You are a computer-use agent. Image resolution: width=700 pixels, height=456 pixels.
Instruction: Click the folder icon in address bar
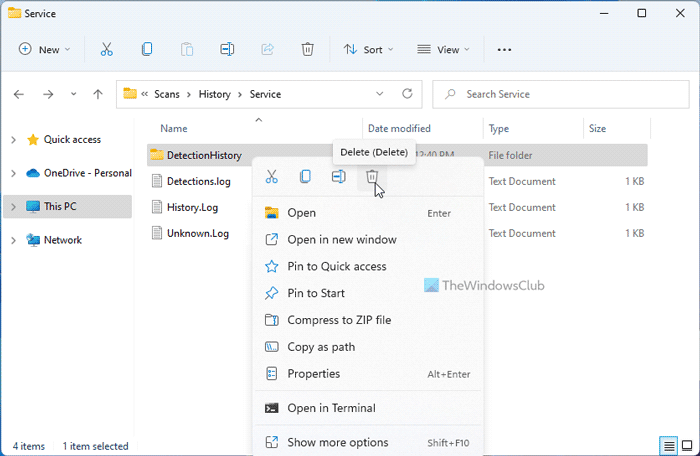130,94
